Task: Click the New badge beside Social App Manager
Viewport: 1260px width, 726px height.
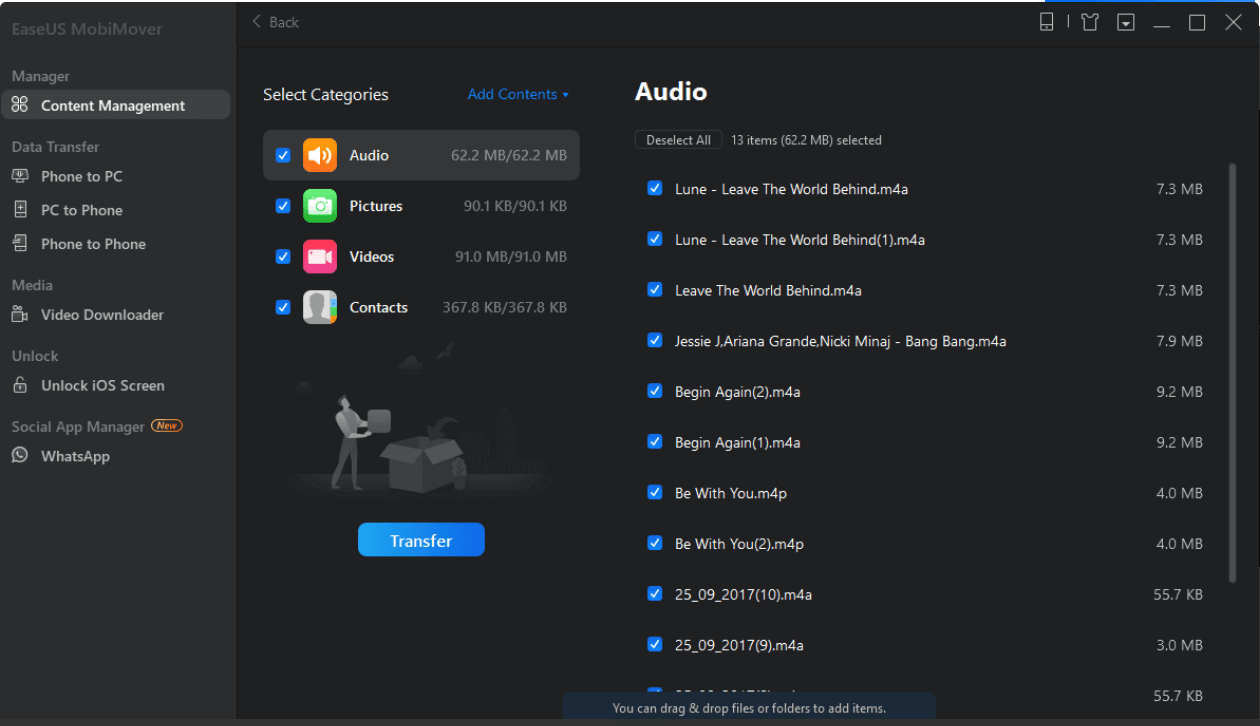Action: pyautogui.click(x=166, y=426)
